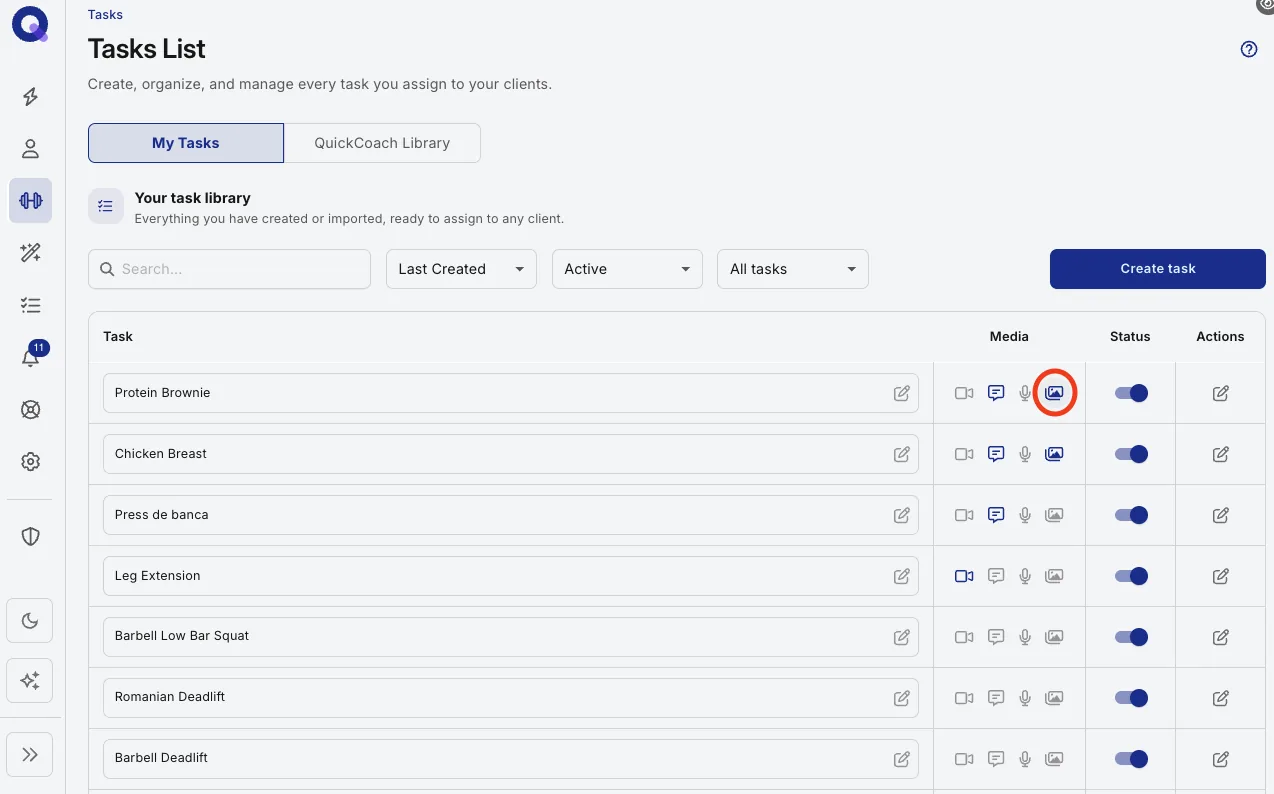
Task: Click Chicken Breast image media icon
Action: click(1054, 454)
